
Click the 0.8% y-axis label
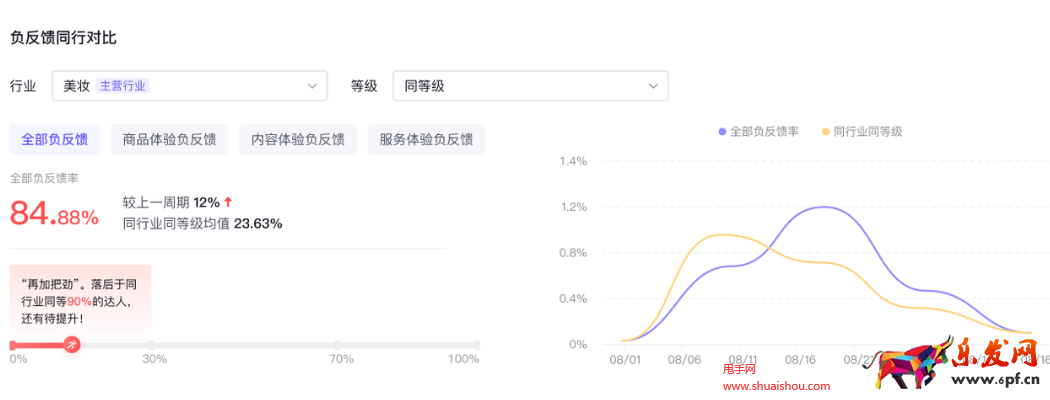tap(573, 253)
